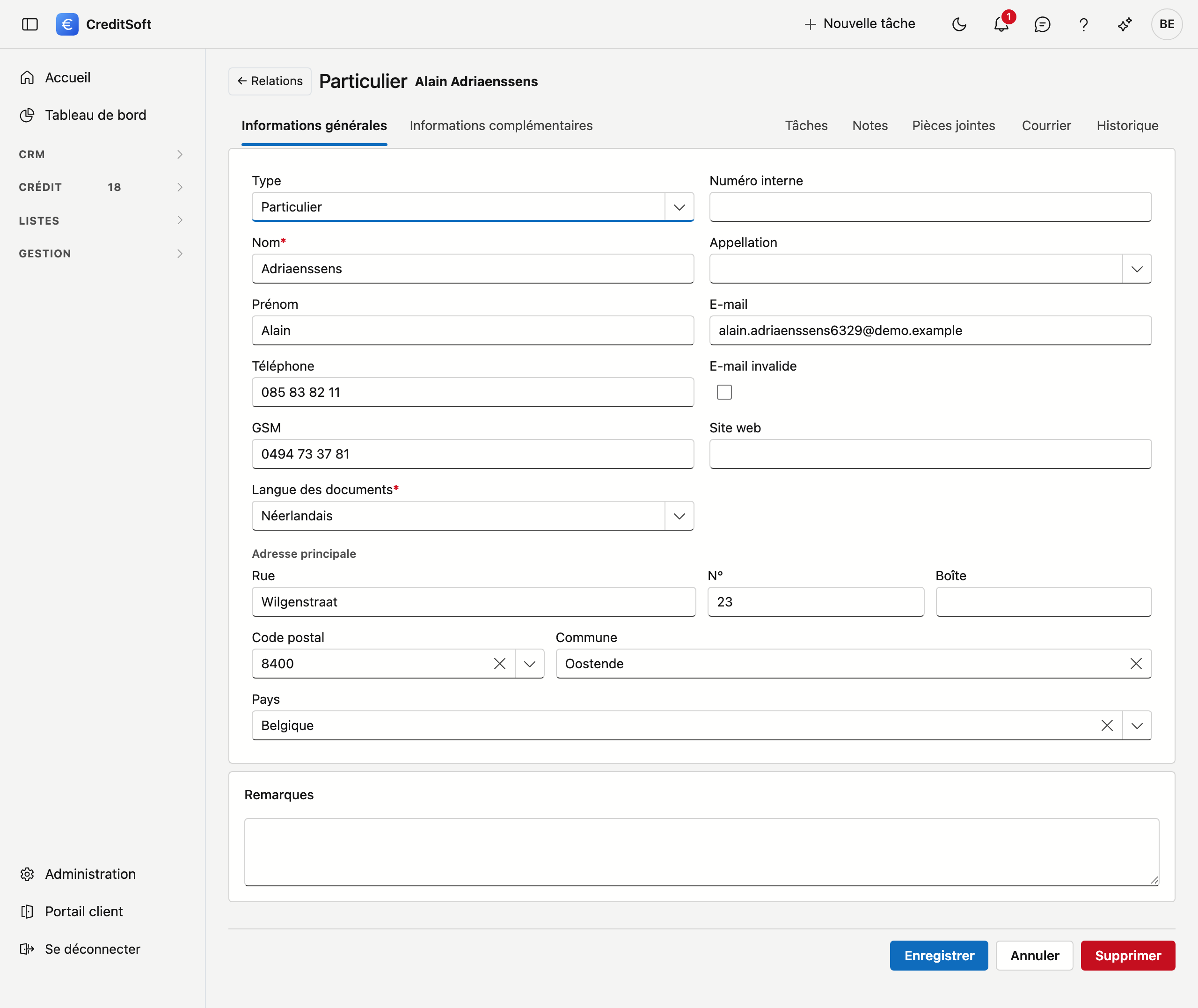Viewport: 1198px width, 1008px height.
Task: Click the CRÉDIT badge count 18
Action: click(114, 188)
